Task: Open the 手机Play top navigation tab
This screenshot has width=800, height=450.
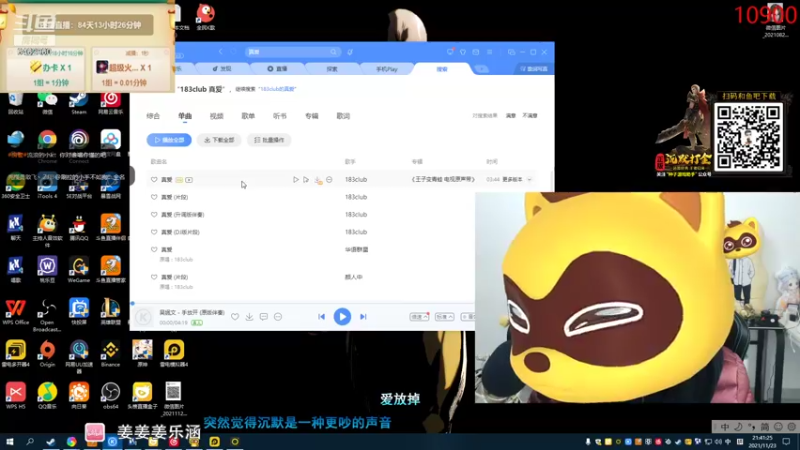Action: (x=386, y=69)
